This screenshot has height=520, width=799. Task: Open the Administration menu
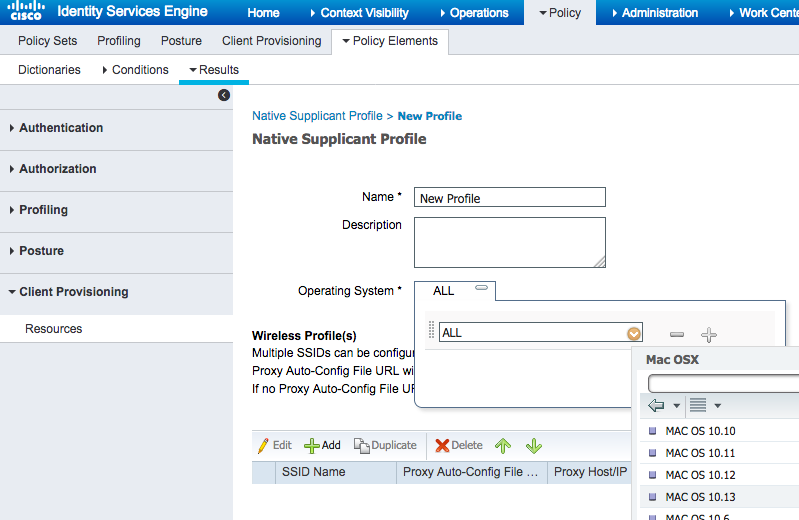tap(655, 13)
